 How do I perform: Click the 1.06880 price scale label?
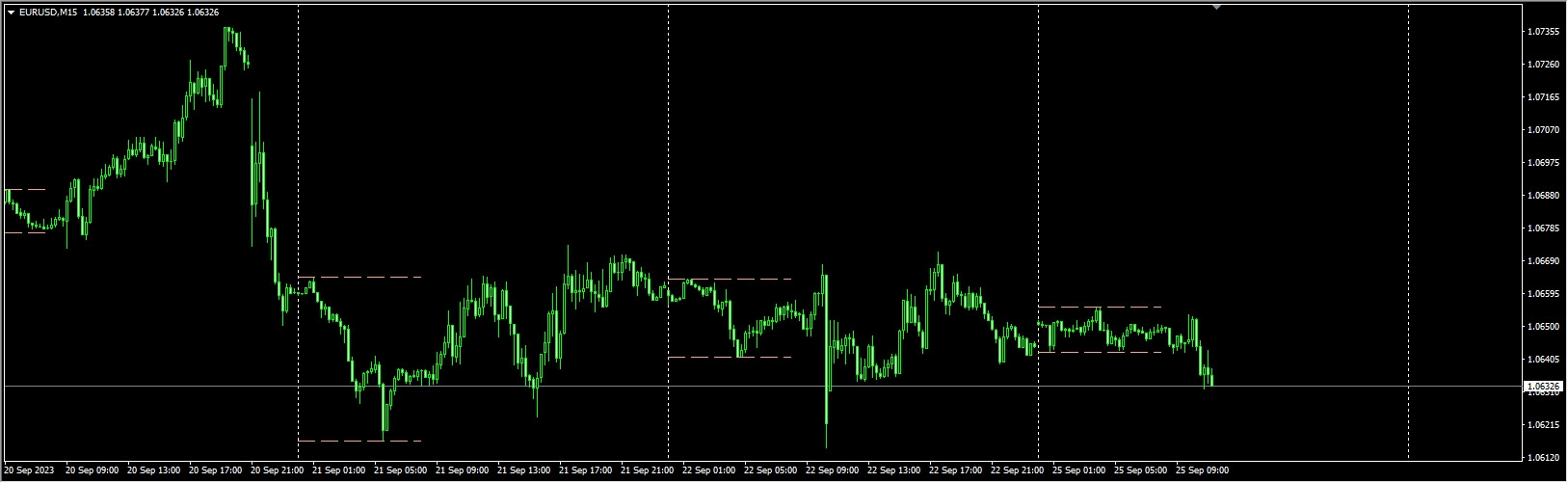[x=1544, y=196]
